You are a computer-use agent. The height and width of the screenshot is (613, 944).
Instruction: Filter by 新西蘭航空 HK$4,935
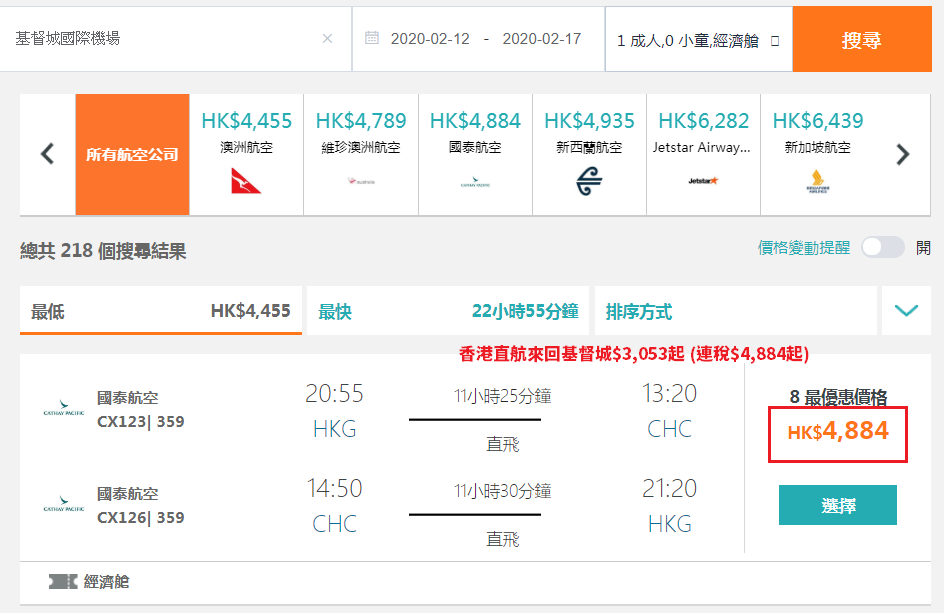pyautogui.click(x=589, y=154)
